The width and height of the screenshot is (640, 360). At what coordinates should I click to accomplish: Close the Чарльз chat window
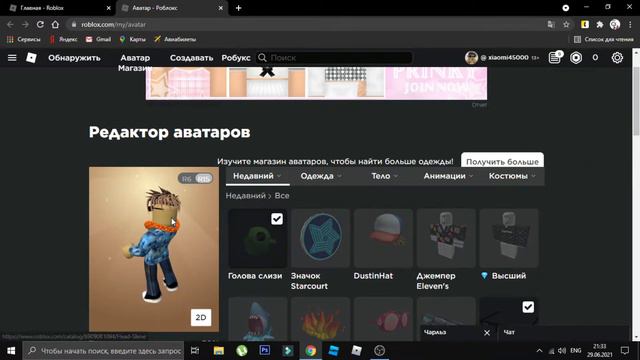487,333
